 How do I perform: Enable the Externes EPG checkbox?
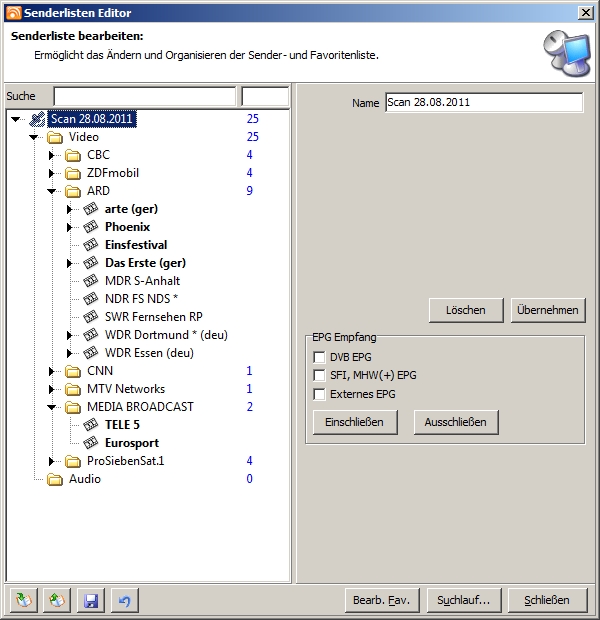click(319, 394)
